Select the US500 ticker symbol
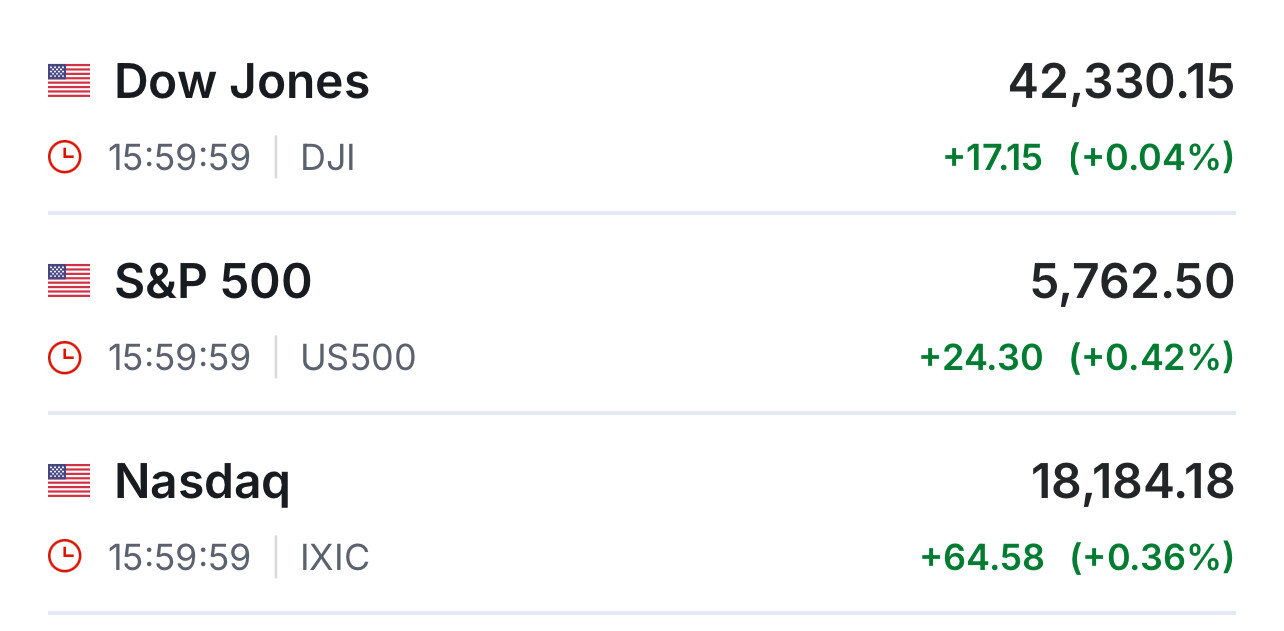 point(358,358)
